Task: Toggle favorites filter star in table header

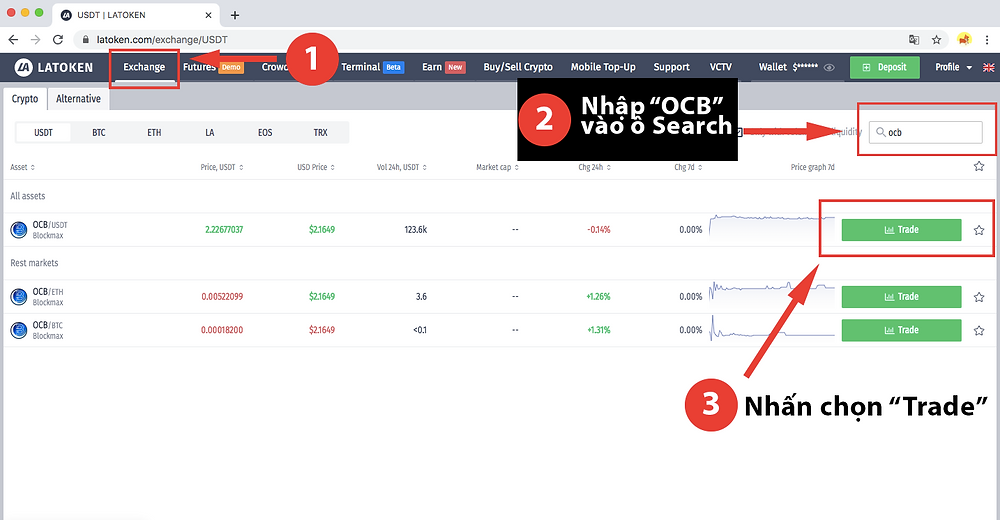Action: (x=979, y=167)
